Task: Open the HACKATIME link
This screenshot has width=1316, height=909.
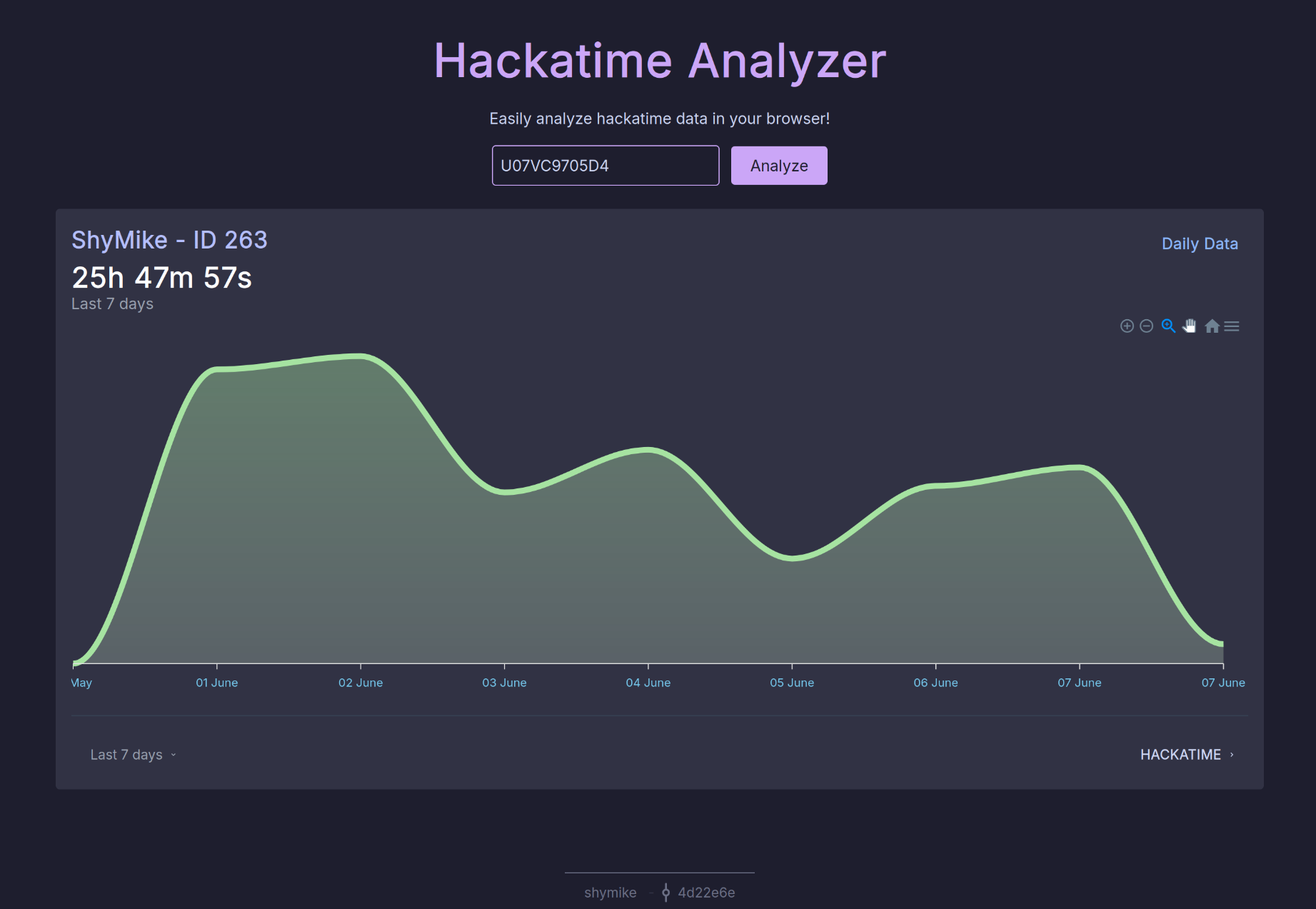Action: 1187,755
